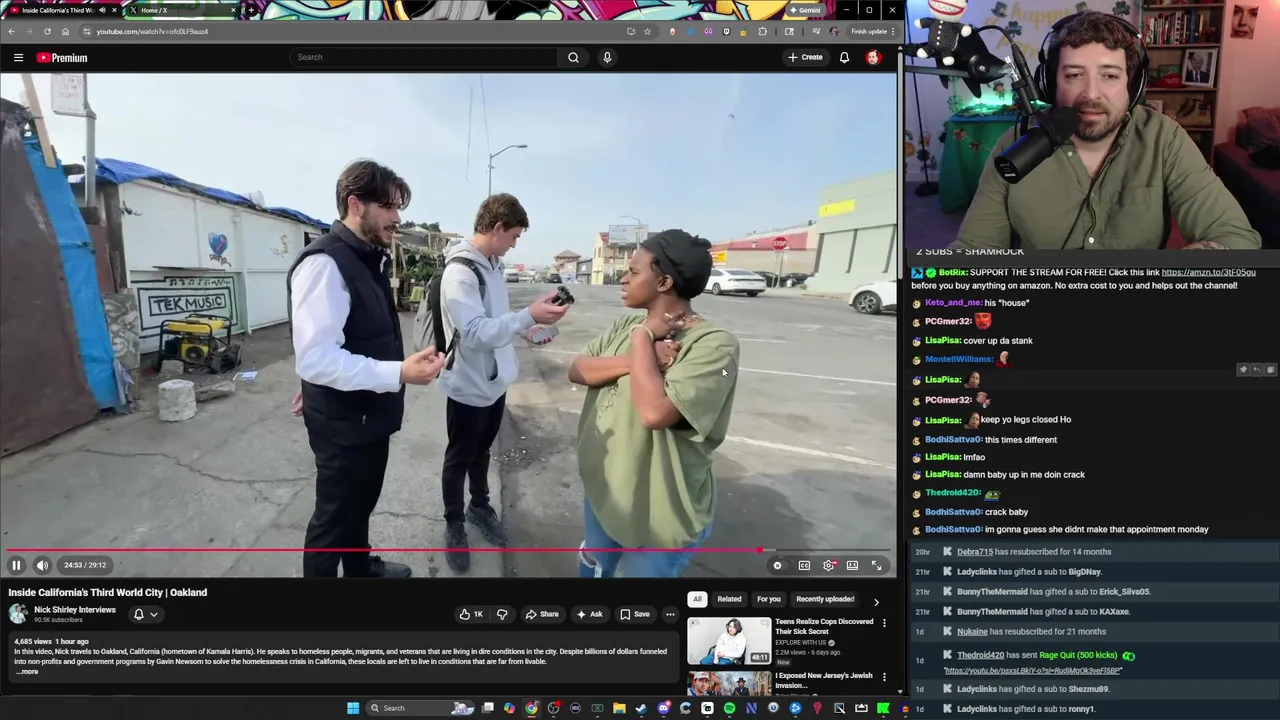Viewport: 1280px width, 720px height.
Task: Open the Windows Start menu
Action: [353, 708]
